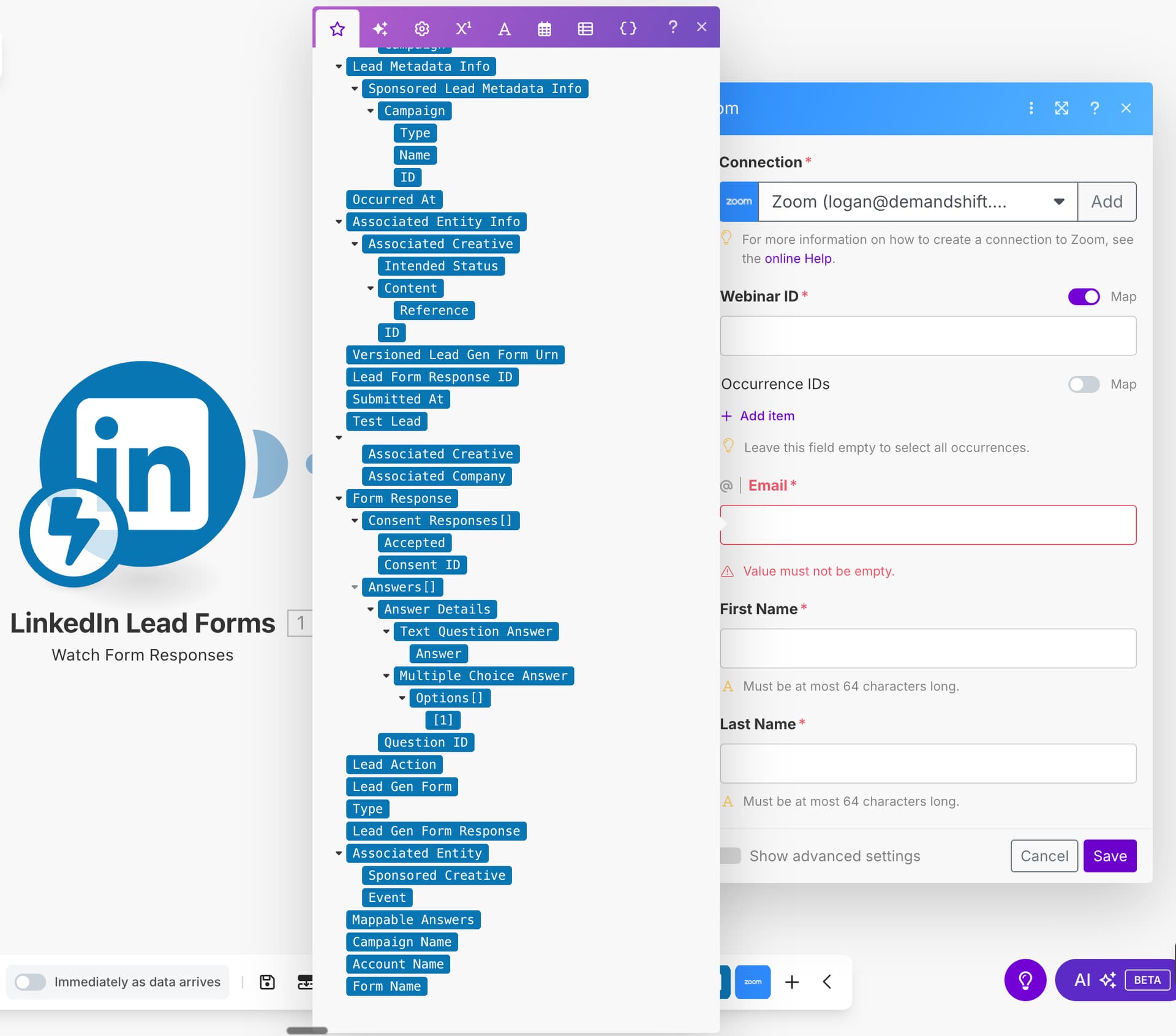
Task: Open the math functions tab icon
Action: point(463,28)
